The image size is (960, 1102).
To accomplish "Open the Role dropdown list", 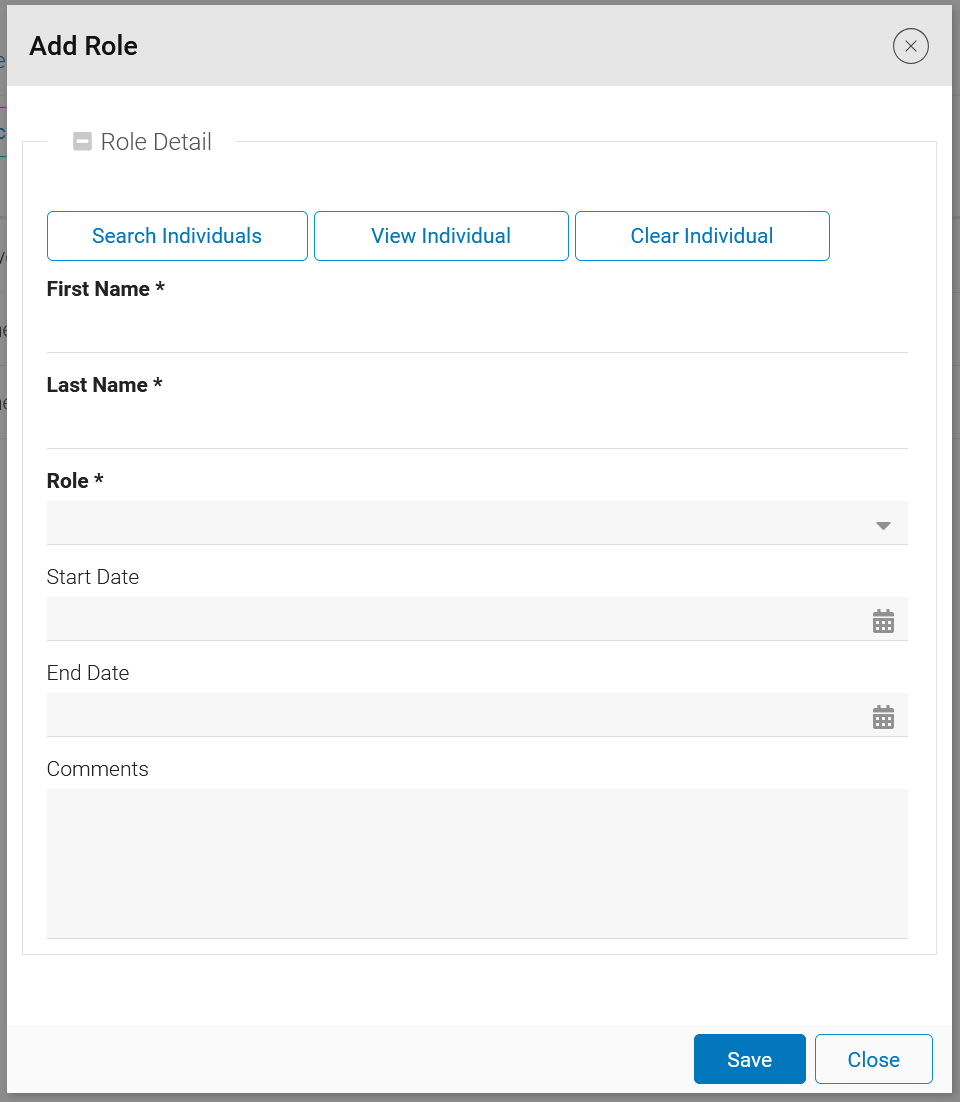I will (x=477, y=524).
